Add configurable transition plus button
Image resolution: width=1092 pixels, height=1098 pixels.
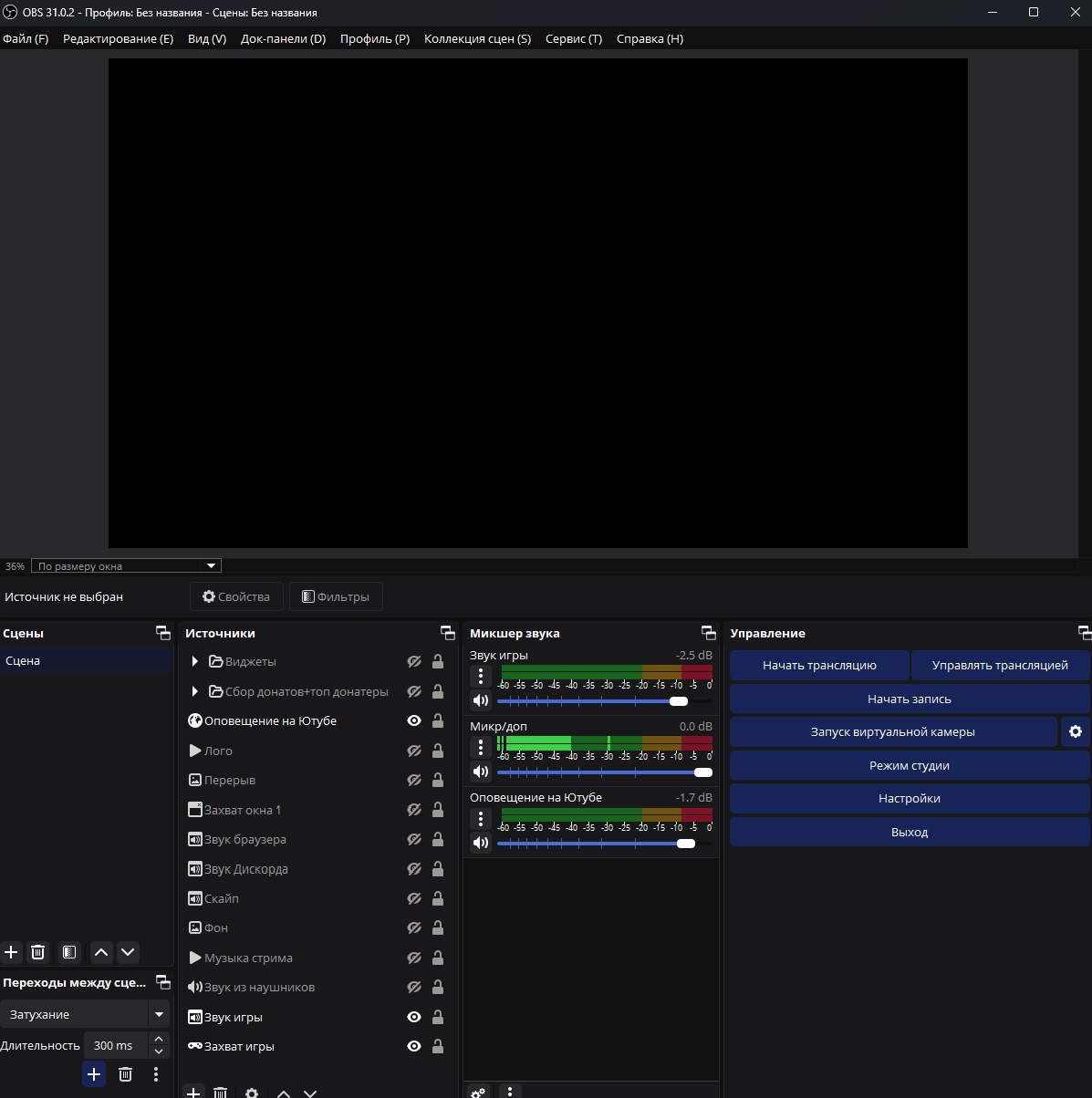(94, 1074)
